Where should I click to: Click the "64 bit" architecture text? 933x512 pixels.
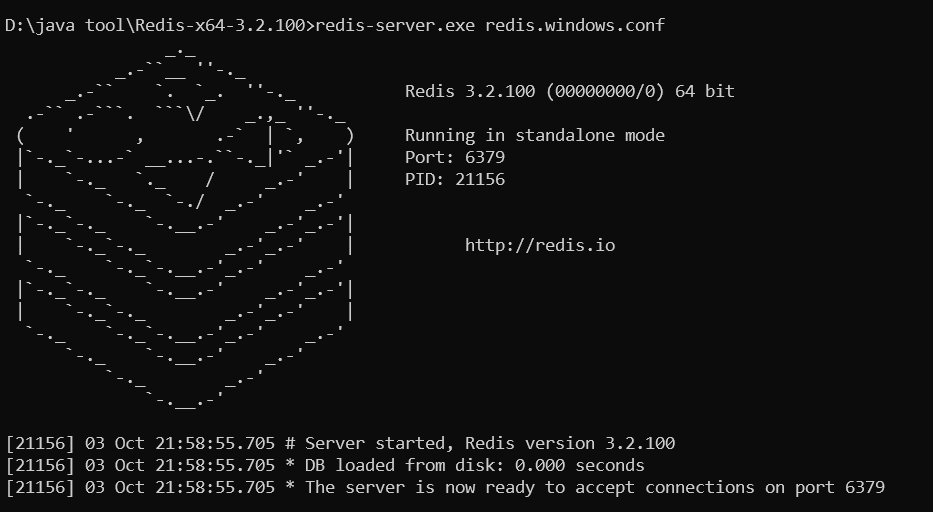pyautogui.click(x=705, y=91)
